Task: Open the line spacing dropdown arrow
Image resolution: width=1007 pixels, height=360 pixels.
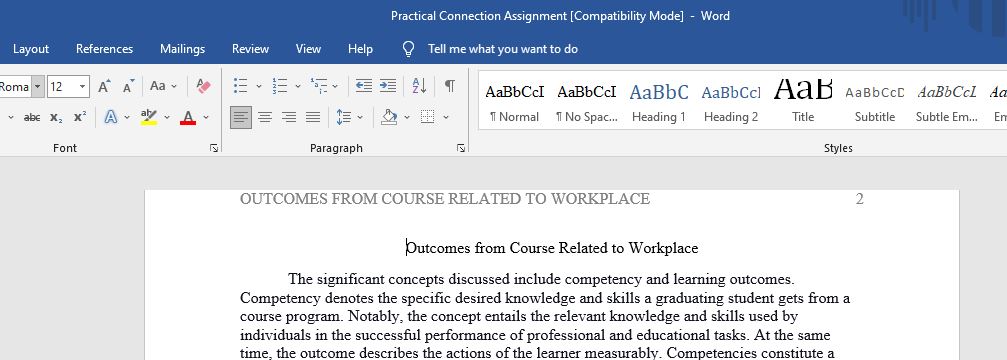Action: (360, 117)
